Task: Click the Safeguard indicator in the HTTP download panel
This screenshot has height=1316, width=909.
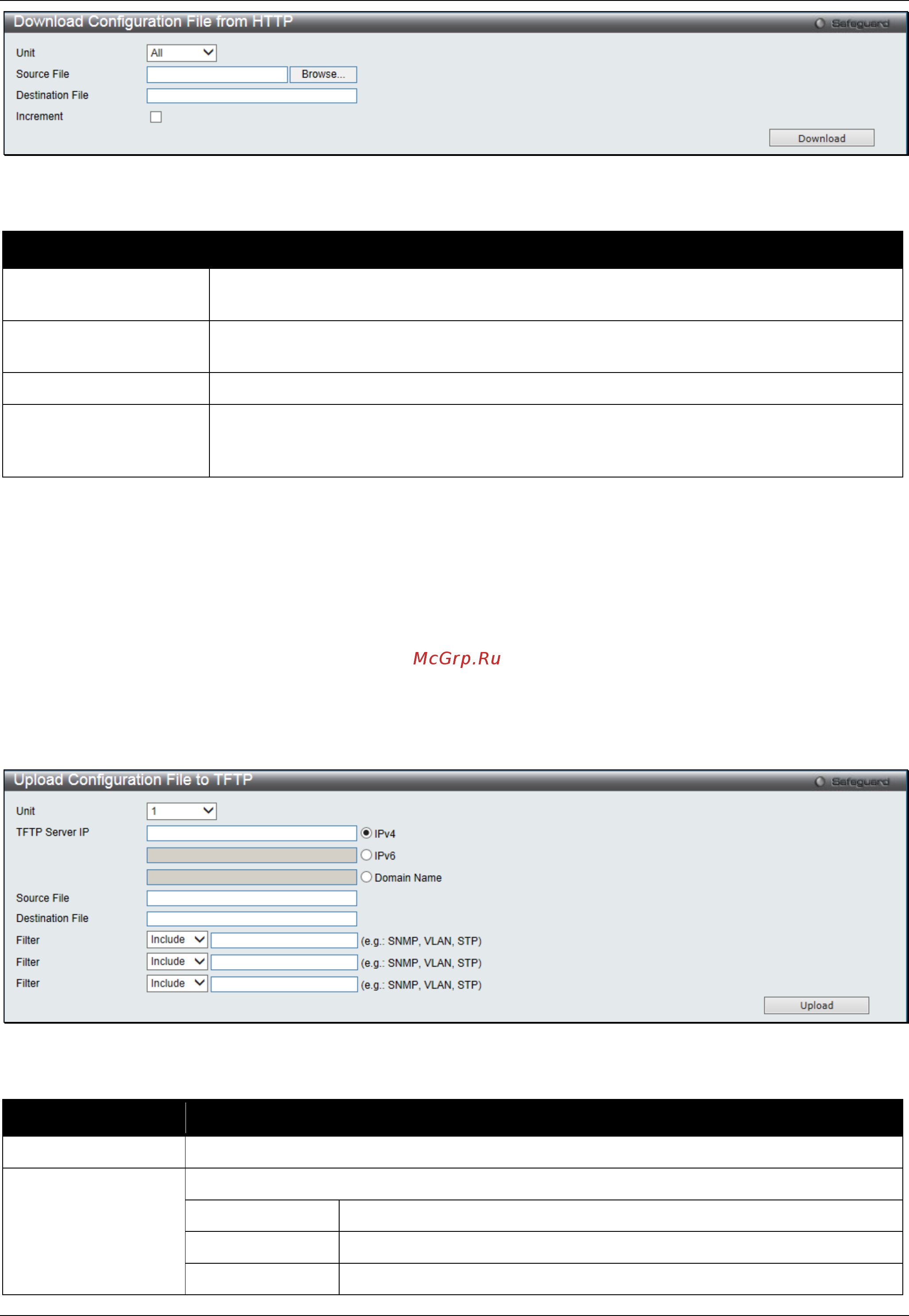Action: pos(852,23)
